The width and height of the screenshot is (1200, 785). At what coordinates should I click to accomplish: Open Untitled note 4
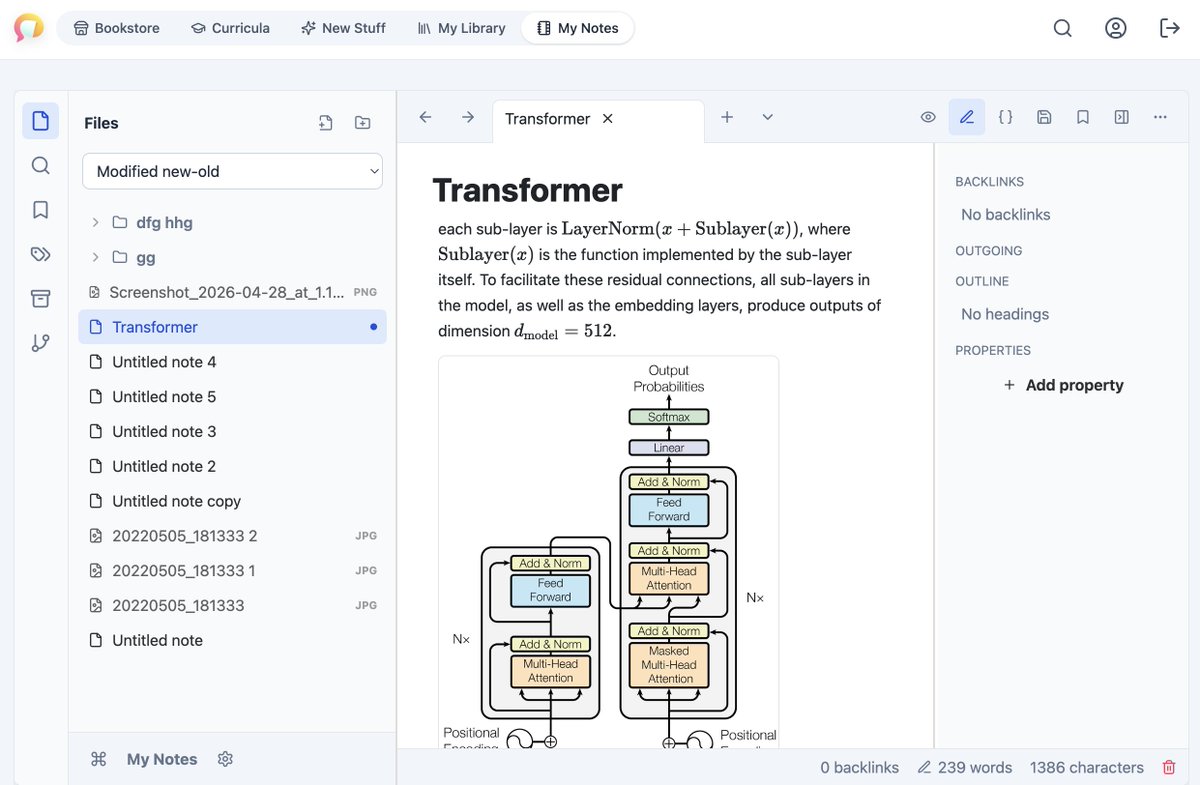(232, 362)
